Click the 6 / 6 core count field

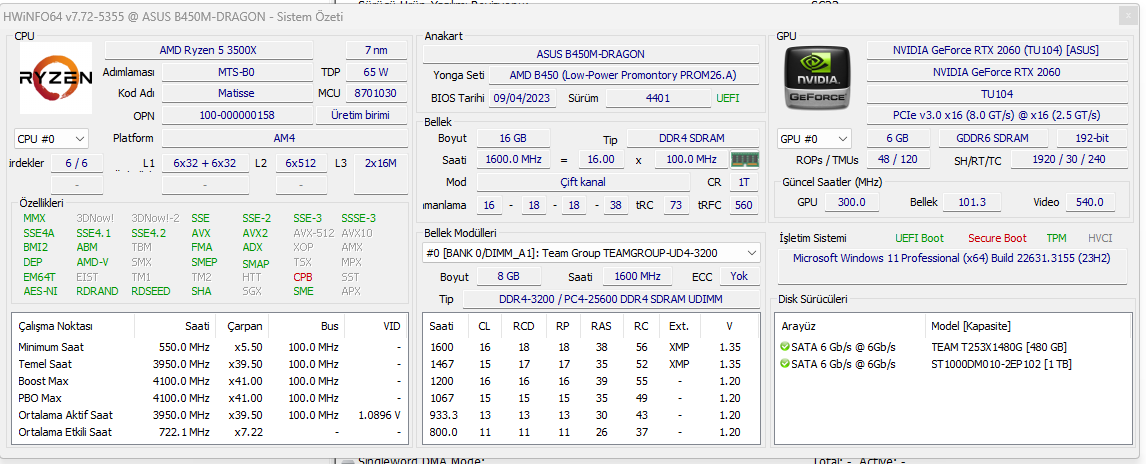pos(77,163)
